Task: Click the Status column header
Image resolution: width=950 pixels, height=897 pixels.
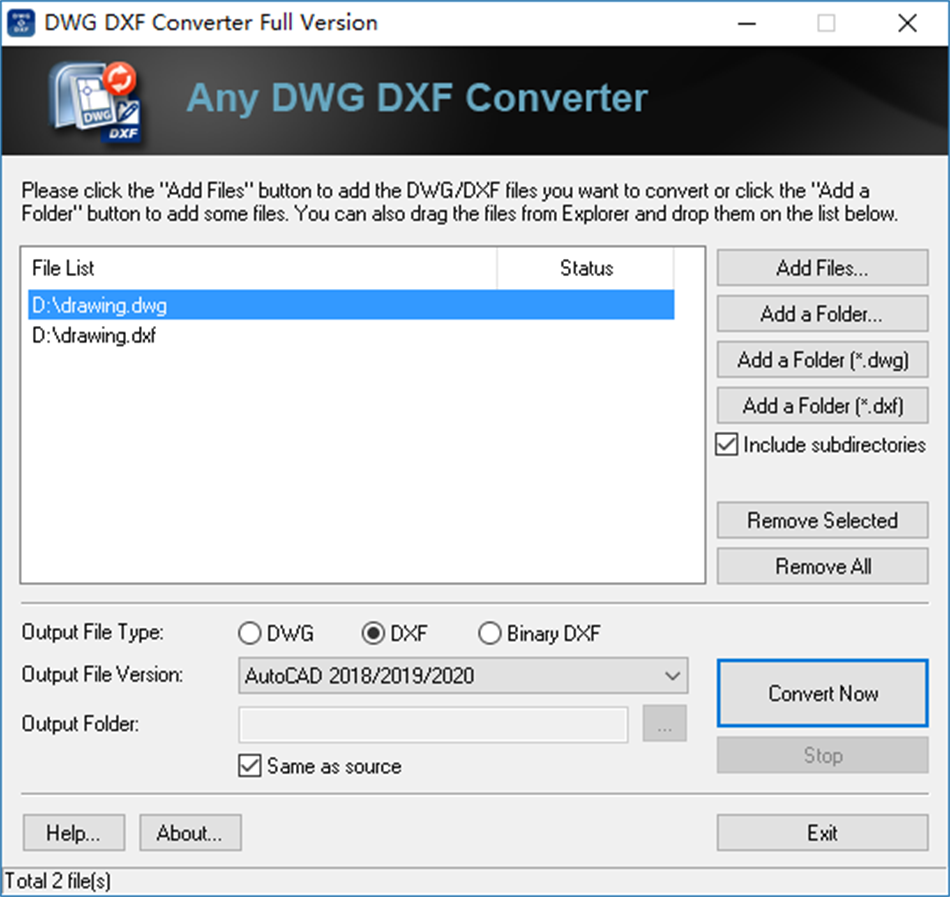Action: click(x=585, y=268)
